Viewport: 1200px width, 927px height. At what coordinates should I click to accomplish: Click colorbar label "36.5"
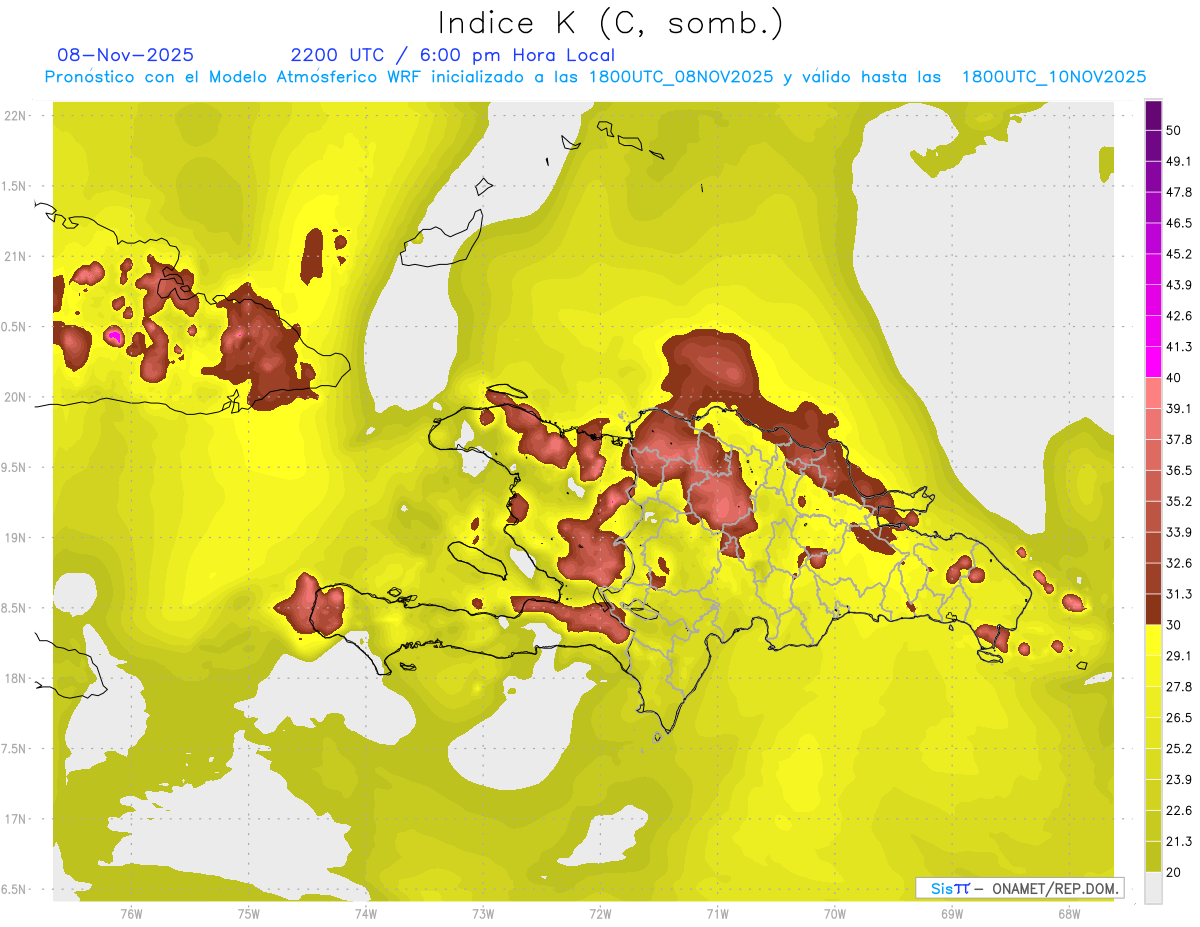click(1178, 471)
